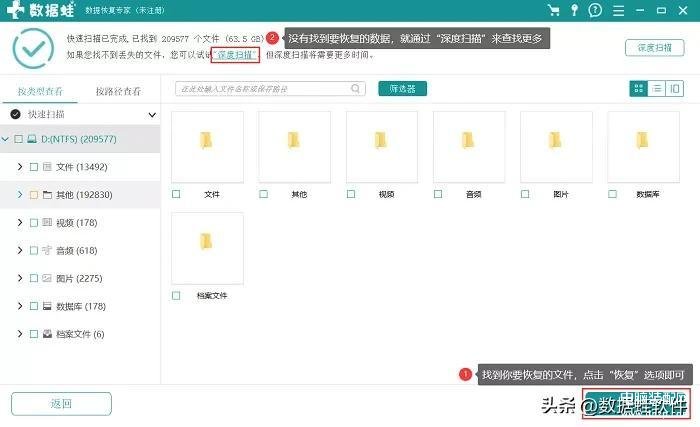The image size is (700, 427).
Task: Click the 视频 film icon in tree
Action: pyautogui.click(x=47, y=222)
